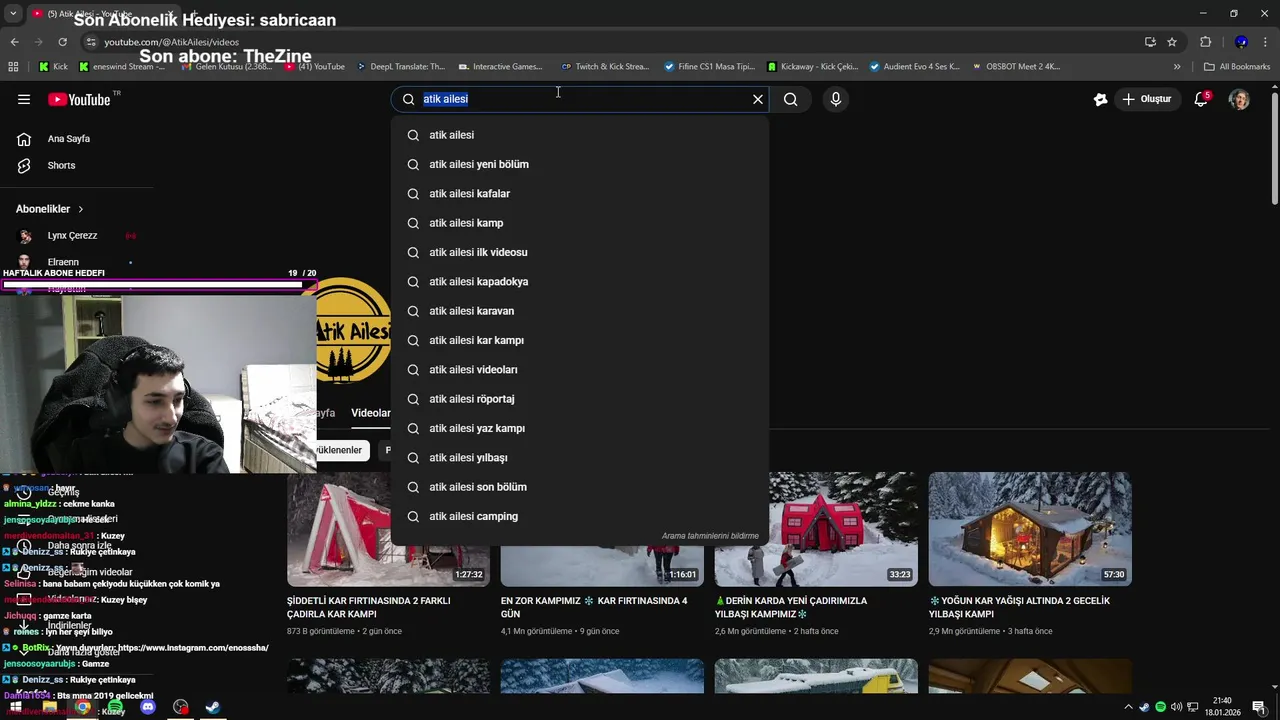Image resolution: width=1280 pixels, height=720 pixels.
Task: Select suggestion 'atik ailesi kamp'
Action: [580, 223]
